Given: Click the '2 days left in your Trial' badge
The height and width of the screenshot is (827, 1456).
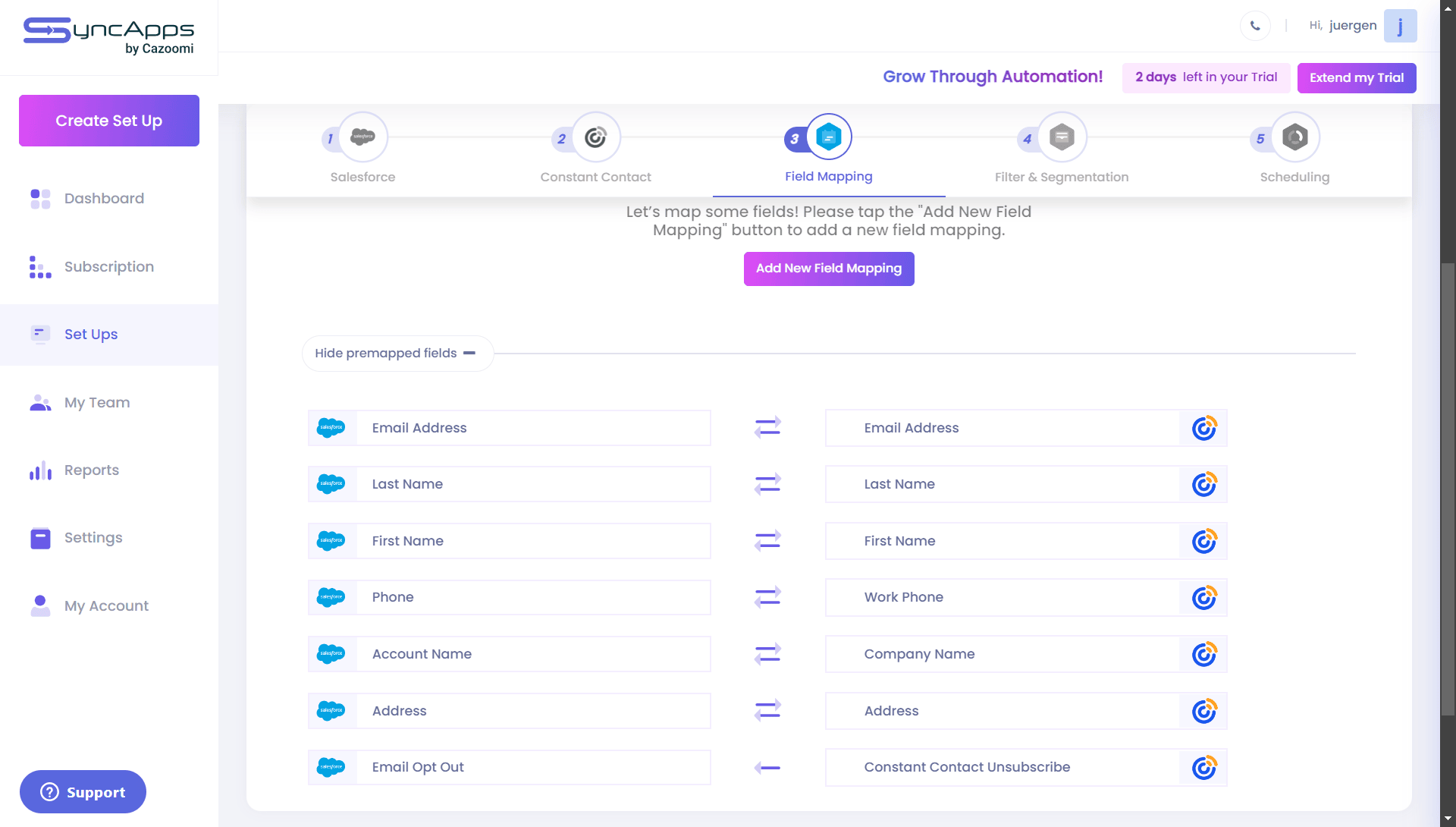Looking at the screenshot, I should (x=1206, y=77).
